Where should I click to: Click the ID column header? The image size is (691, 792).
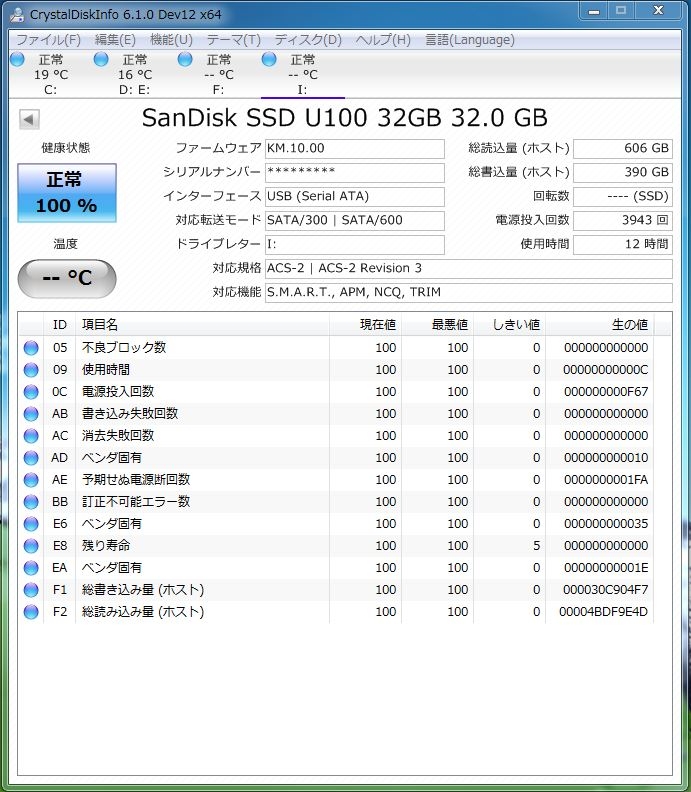click(x=60, y=324)
